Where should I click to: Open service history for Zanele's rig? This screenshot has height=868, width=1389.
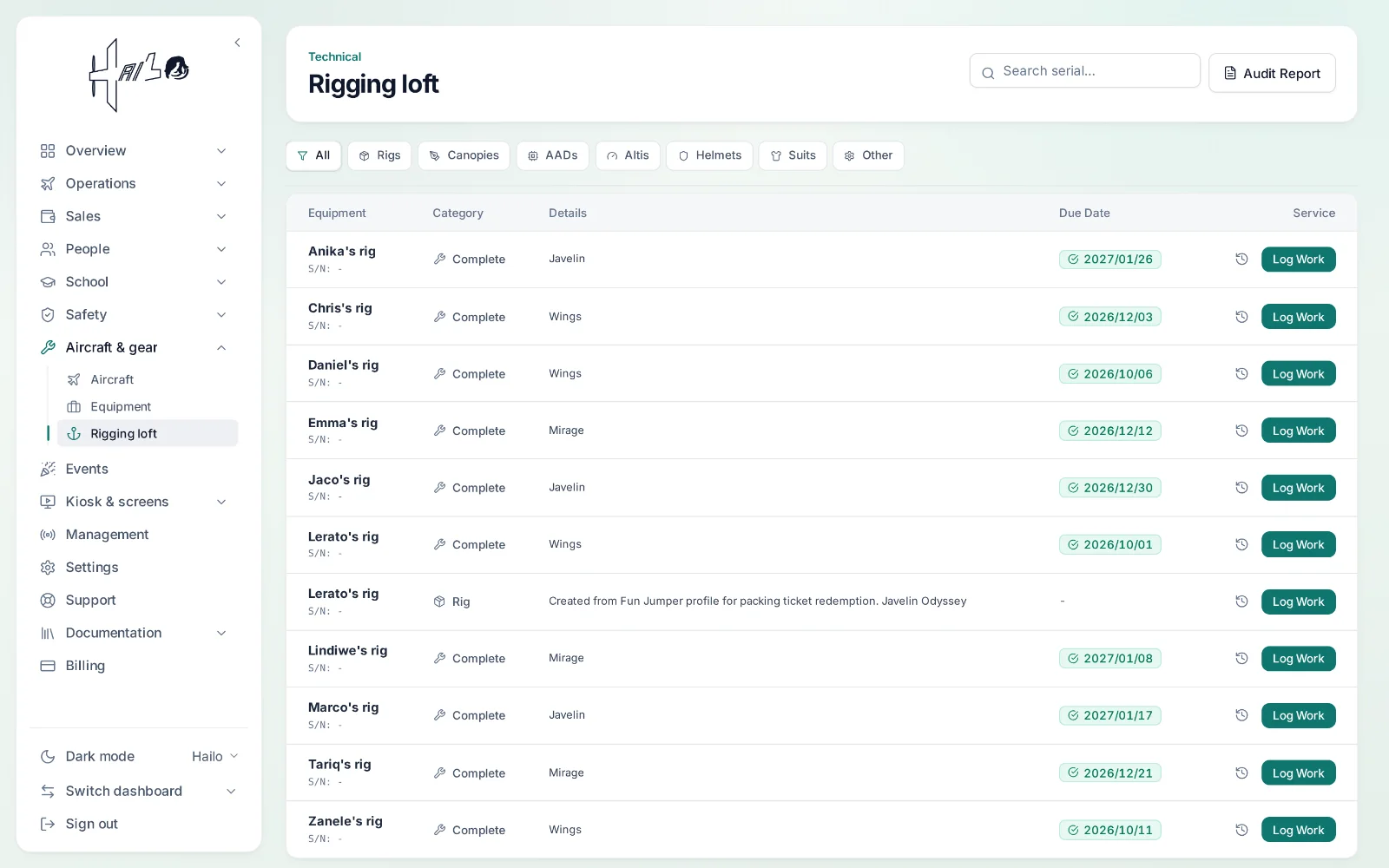coord(1241,830)
